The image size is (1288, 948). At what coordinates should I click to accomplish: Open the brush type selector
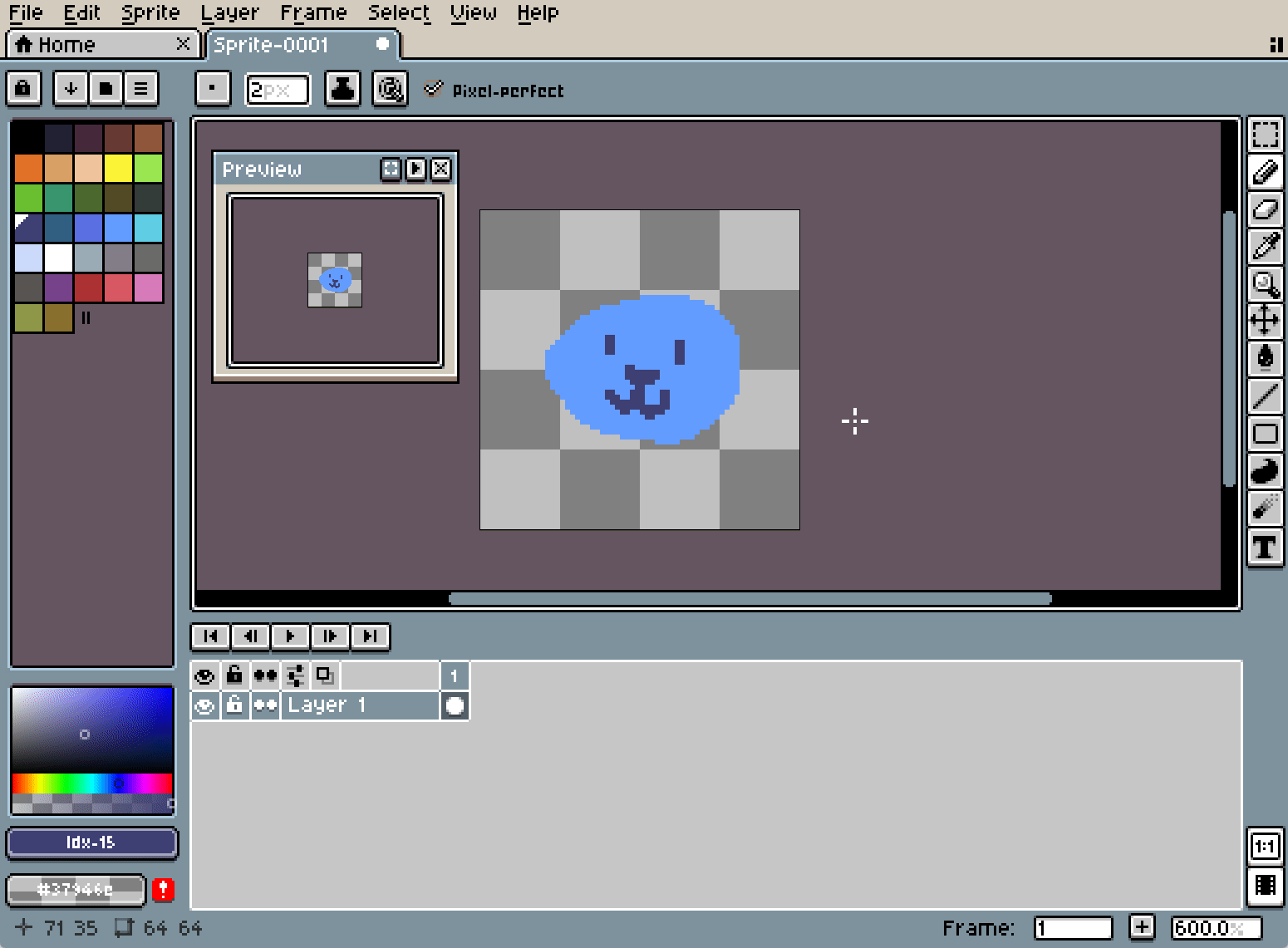tap(213, 88)
